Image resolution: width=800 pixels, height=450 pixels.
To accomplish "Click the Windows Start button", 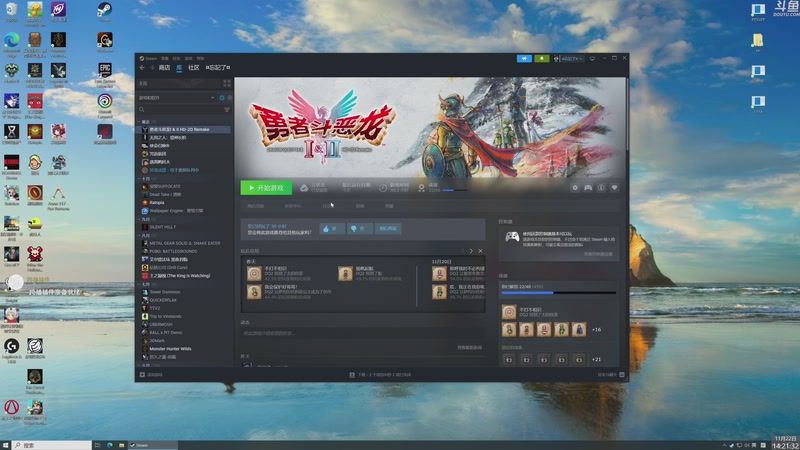I will point(6,445).
